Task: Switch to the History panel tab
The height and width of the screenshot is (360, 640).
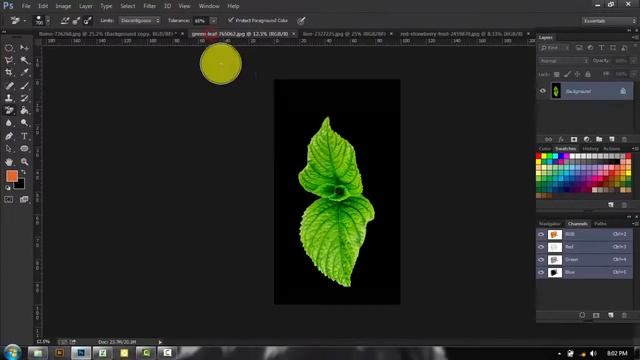Action: 590,149
